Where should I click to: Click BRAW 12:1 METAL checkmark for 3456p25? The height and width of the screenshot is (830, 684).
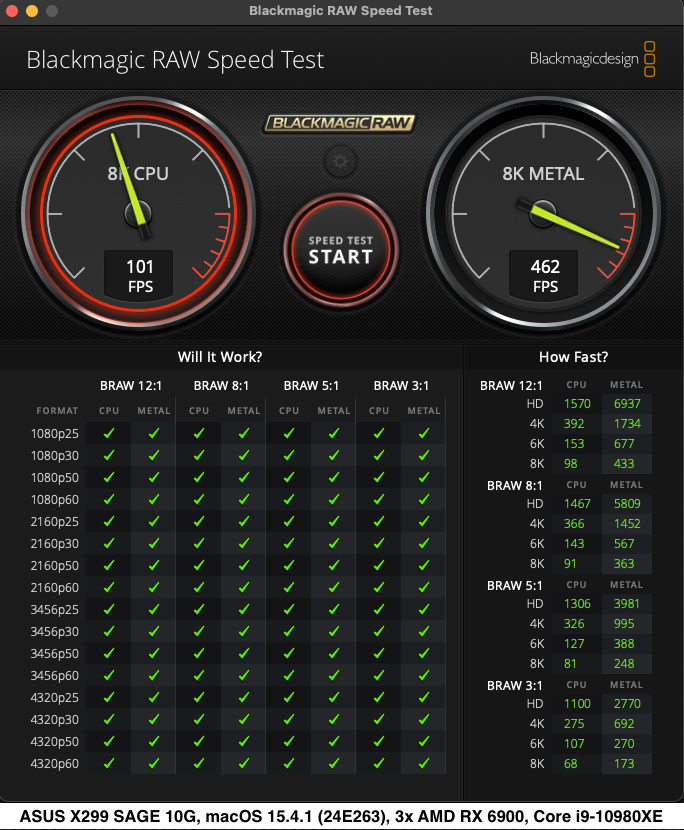154,610
